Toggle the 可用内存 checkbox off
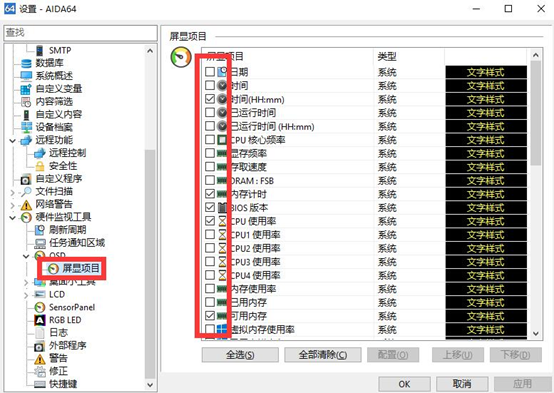Screen dimensions: 554x393 click(210, 316)
